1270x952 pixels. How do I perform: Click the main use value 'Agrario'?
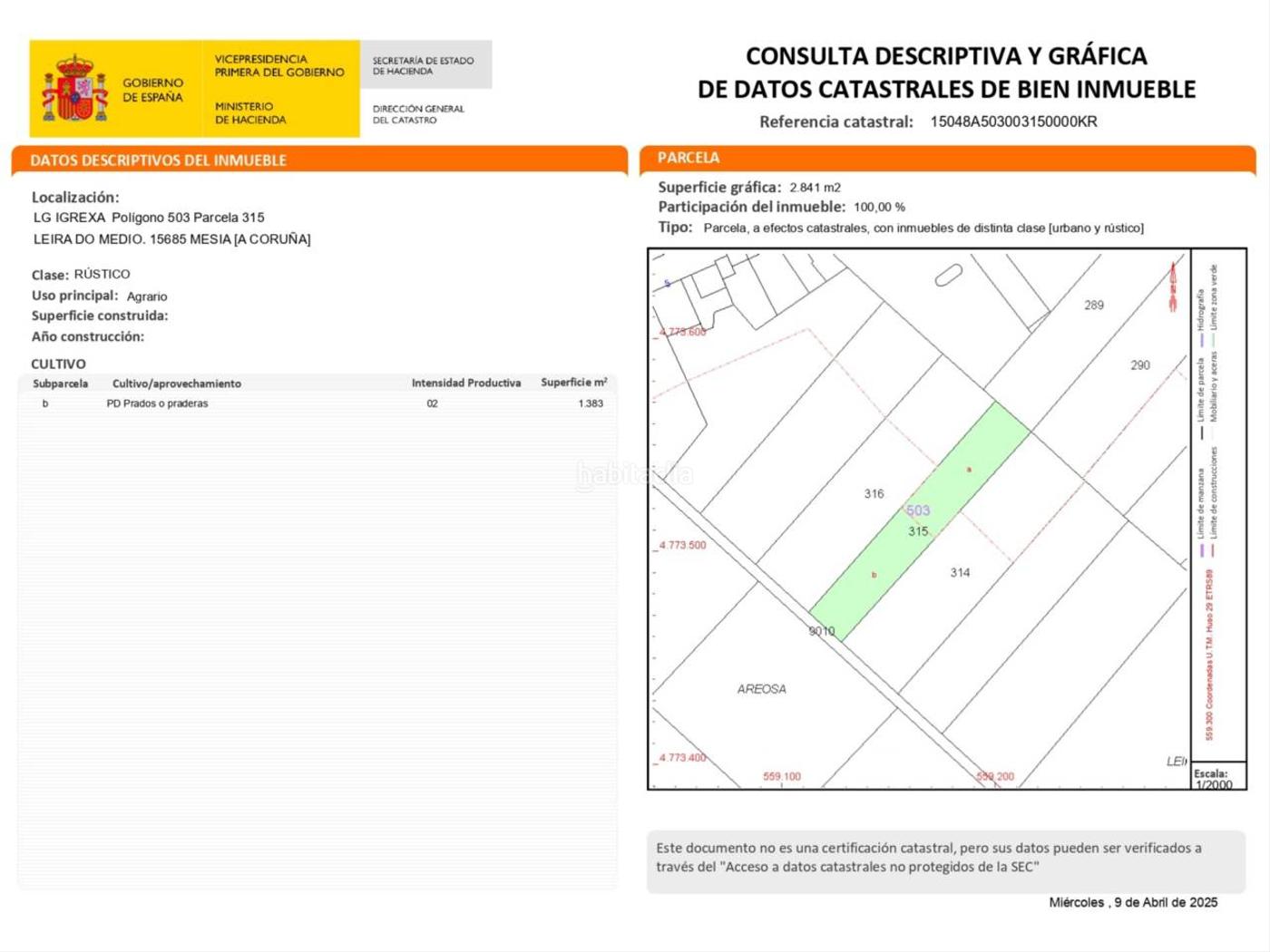pos(147,296)
